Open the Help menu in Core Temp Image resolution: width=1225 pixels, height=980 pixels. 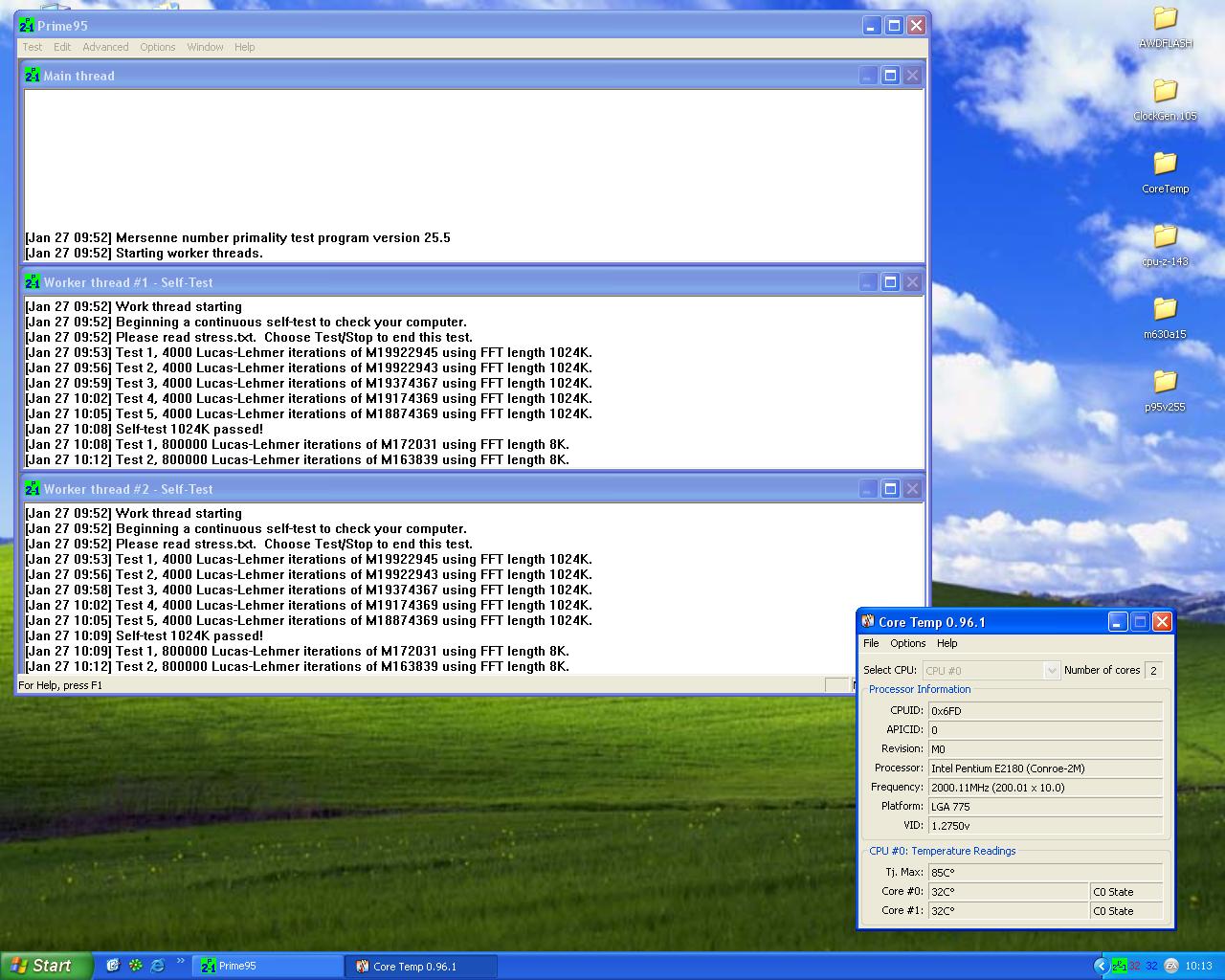click(947, 643)
